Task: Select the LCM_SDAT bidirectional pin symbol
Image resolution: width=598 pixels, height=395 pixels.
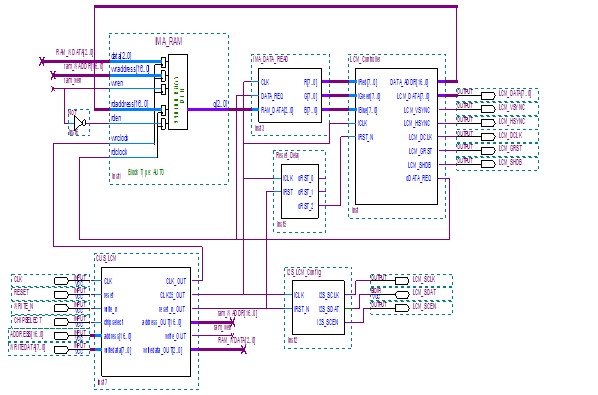Action: click(402, 295)
